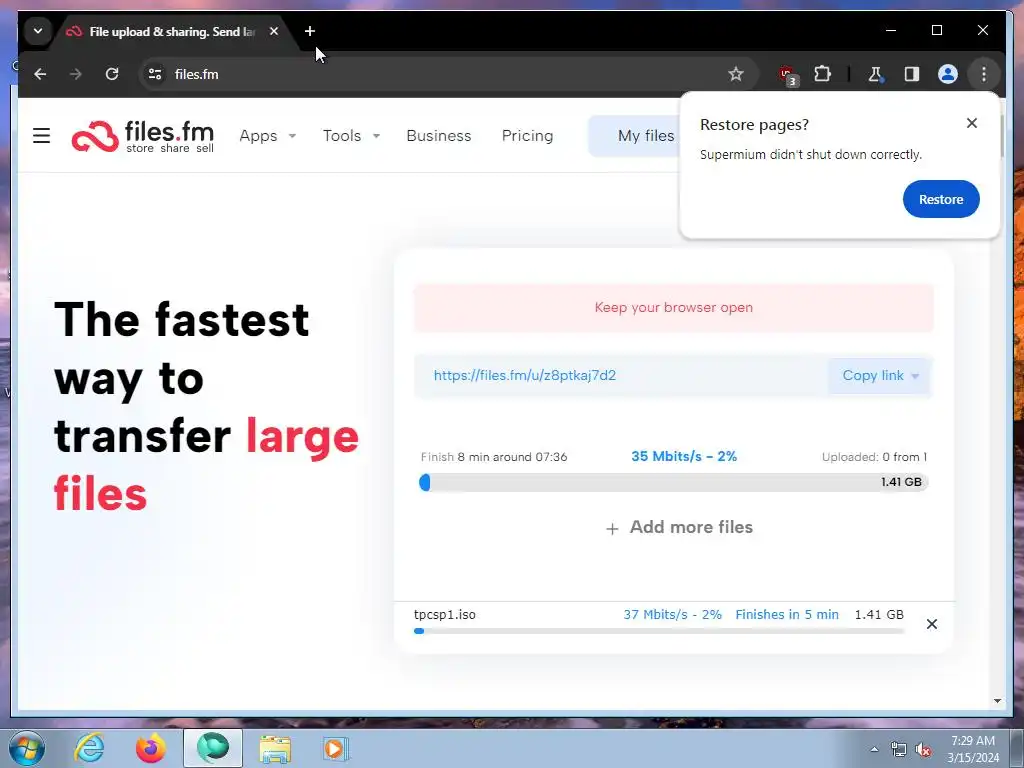Viewport: 1024px width, 768px height.
Task: Launch Firefox from the taskbar
Action: click(x=151, y=748)
